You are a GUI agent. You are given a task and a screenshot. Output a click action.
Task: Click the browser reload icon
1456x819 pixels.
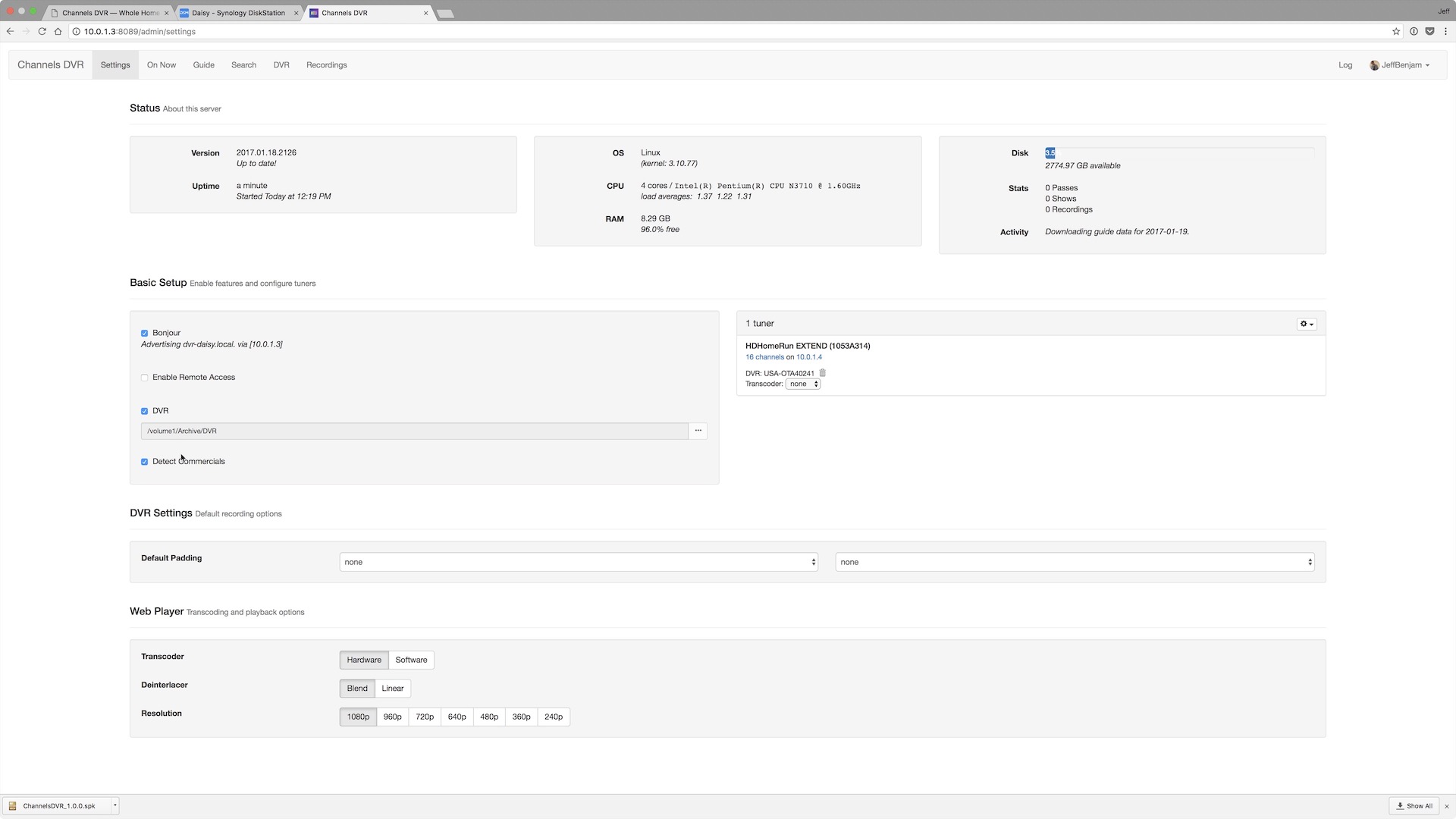pyautogui.click(x=42, y=31)
